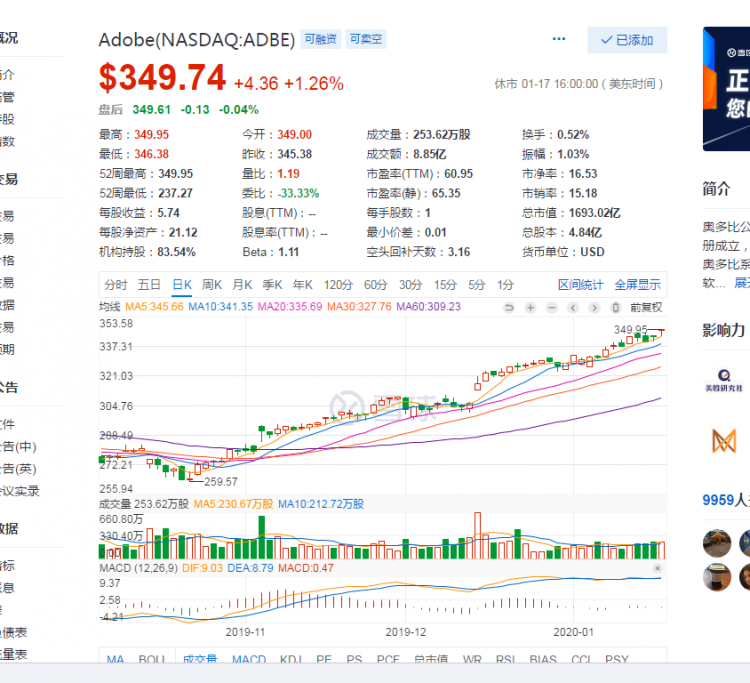
Task: Click the 总市值:1693.02亿 value
Action: [571, 213]
